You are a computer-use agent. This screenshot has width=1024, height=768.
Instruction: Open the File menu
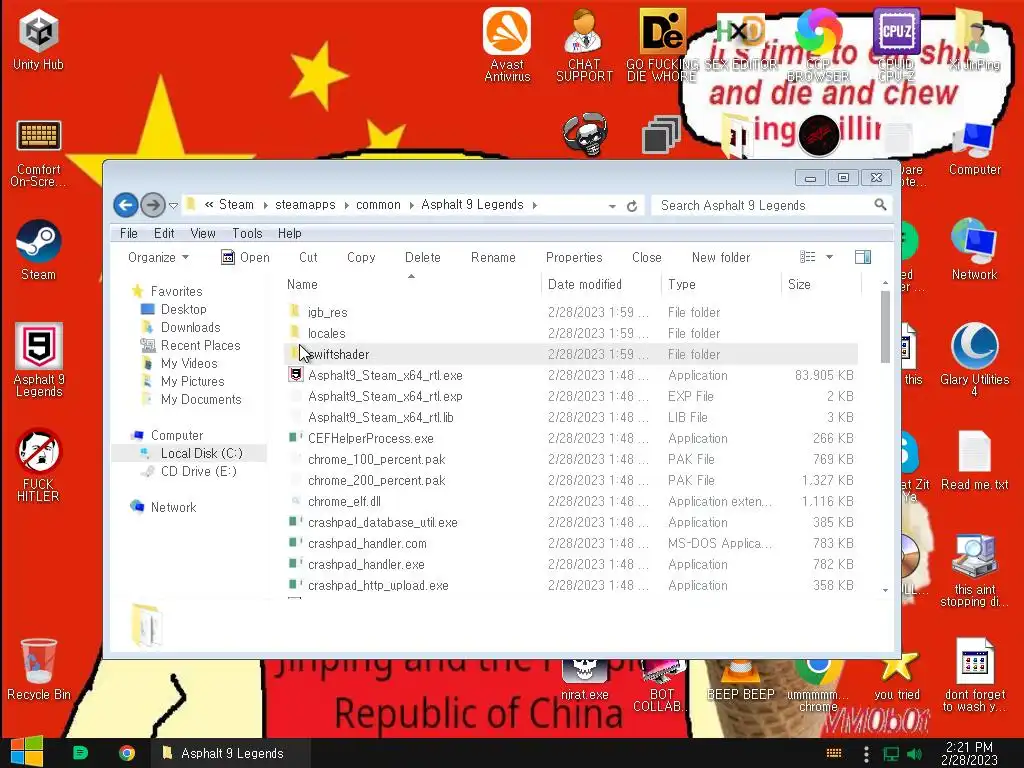coord(129,233)
